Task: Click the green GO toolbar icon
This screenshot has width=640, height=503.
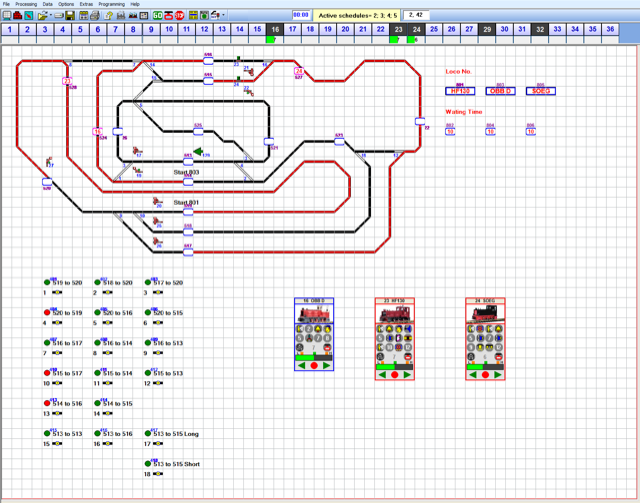Action: tap(159, 15)
